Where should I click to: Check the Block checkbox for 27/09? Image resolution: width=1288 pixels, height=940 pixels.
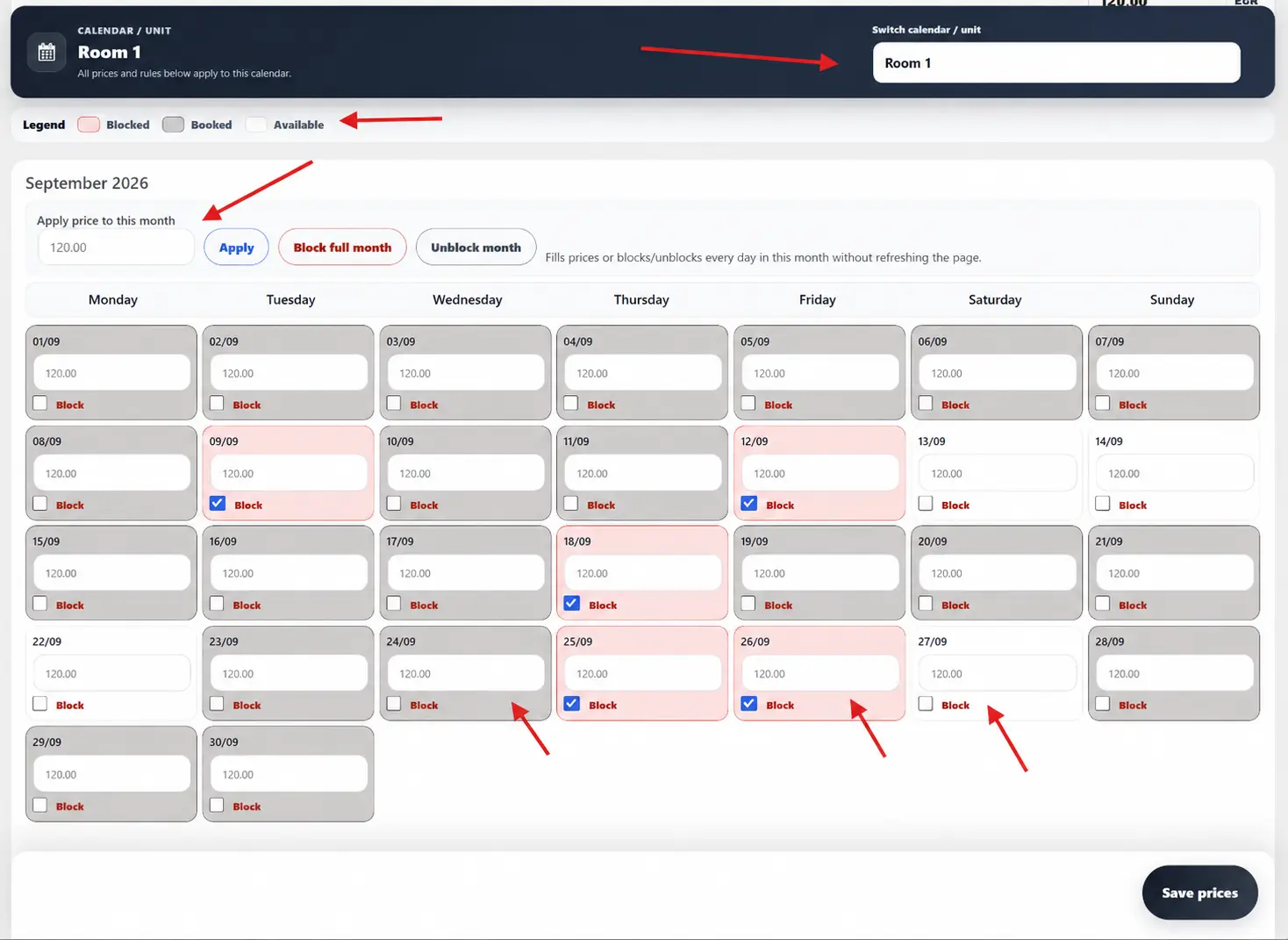pyautogui.click(x=927, y=704)
